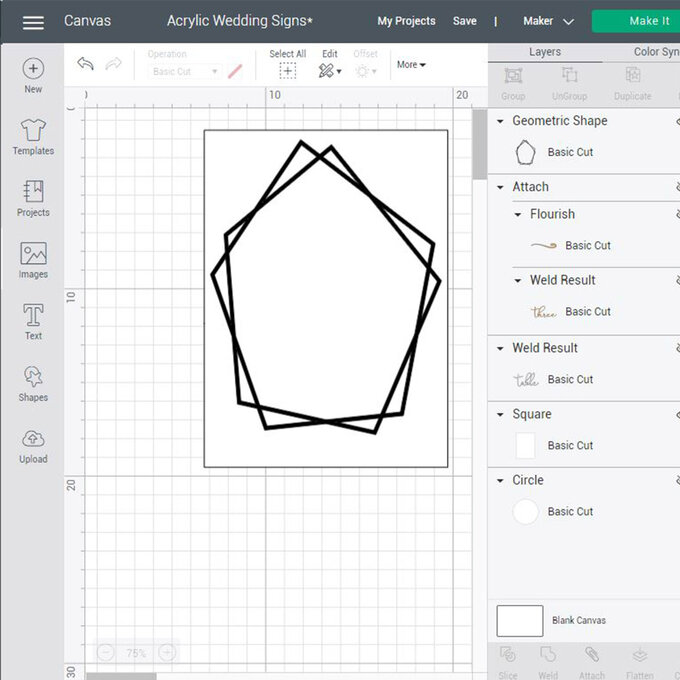Open the Shapes tool

pyautogui.click(x=33, y=382)
